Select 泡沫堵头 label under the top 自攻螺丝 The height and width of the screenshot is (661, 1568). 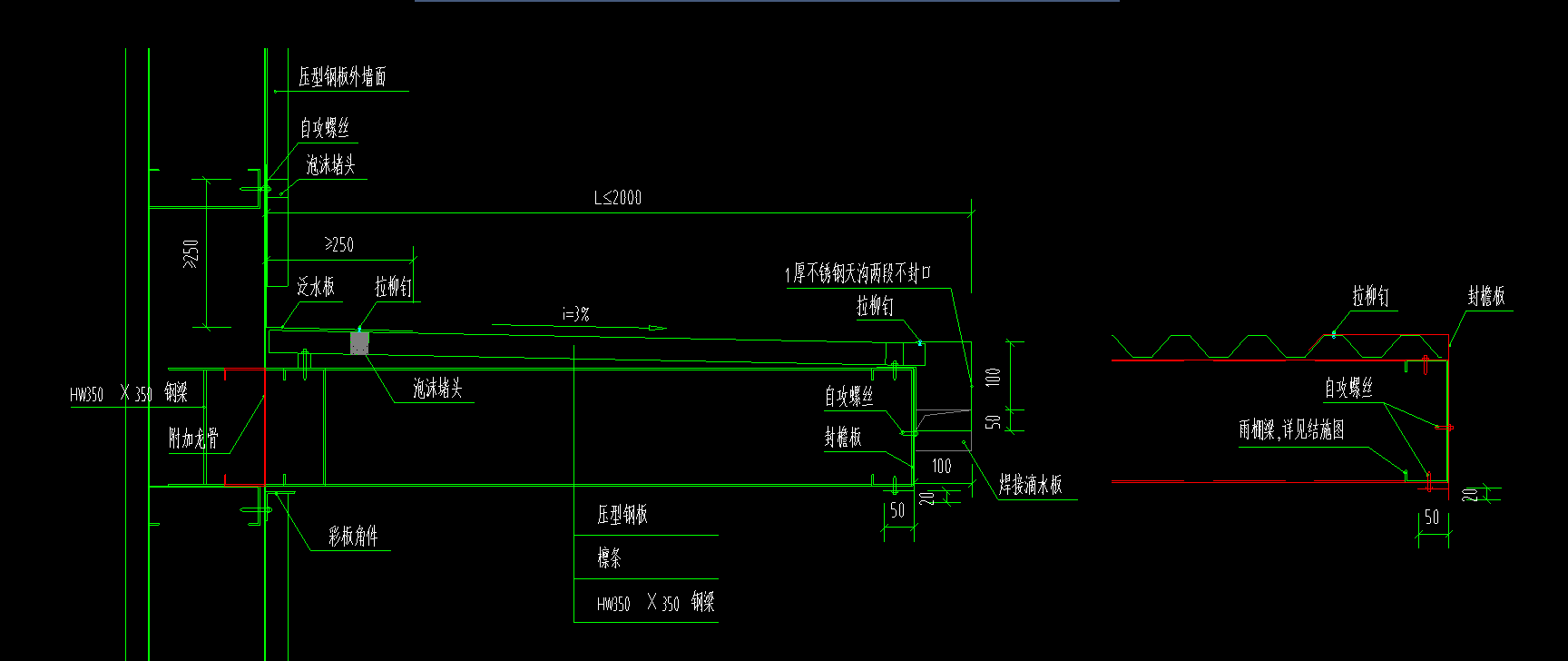(330, 165)
